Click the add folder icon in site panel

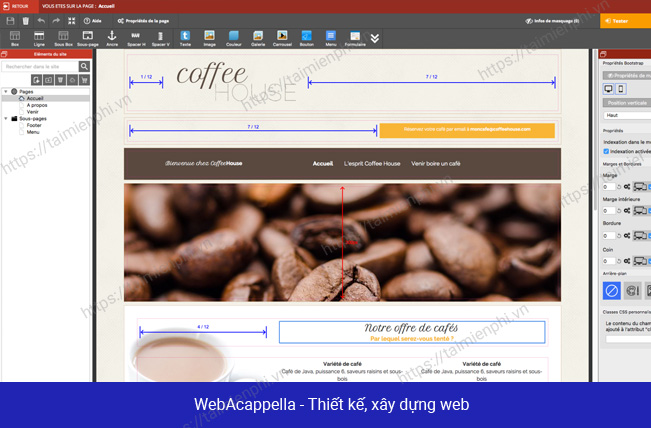coord(48,80)
